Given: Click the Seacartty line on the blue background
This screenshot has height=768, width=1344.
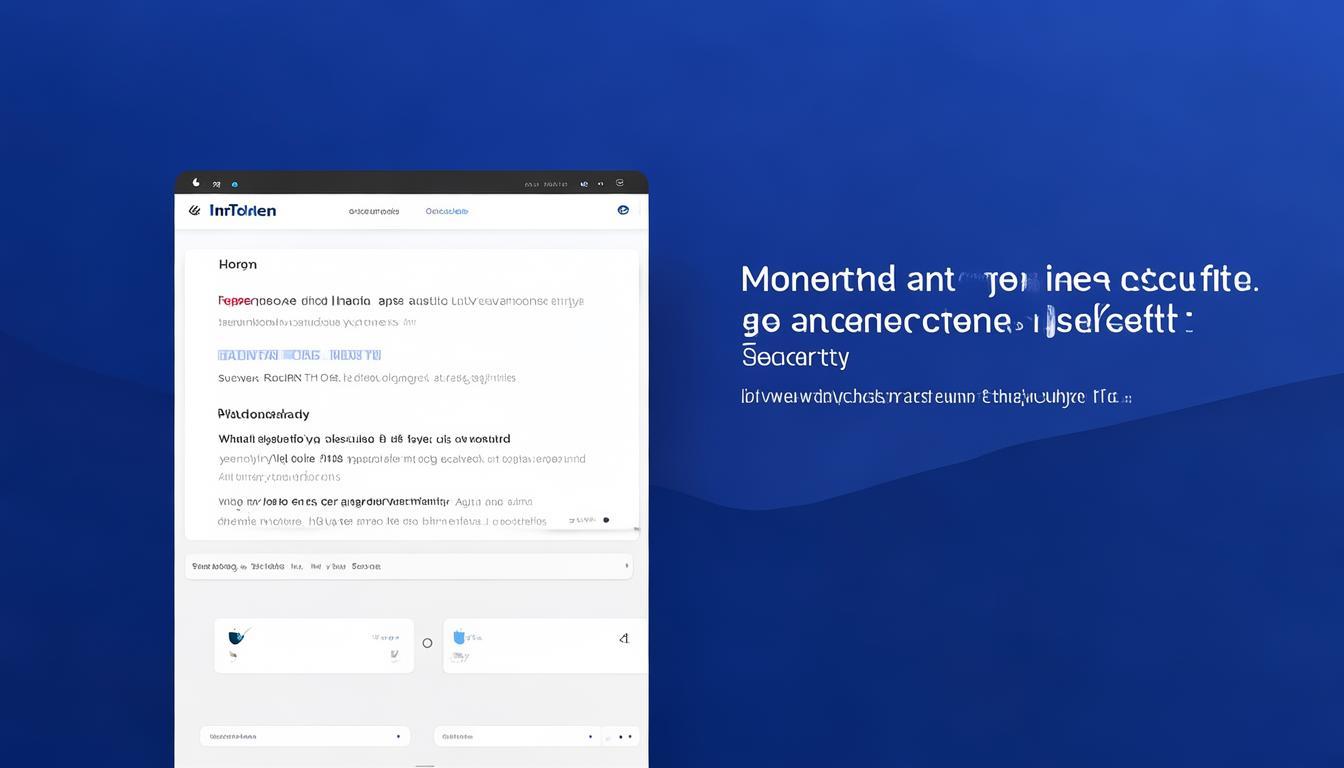Looking at the screenshot, I should [x=796, y=357].
